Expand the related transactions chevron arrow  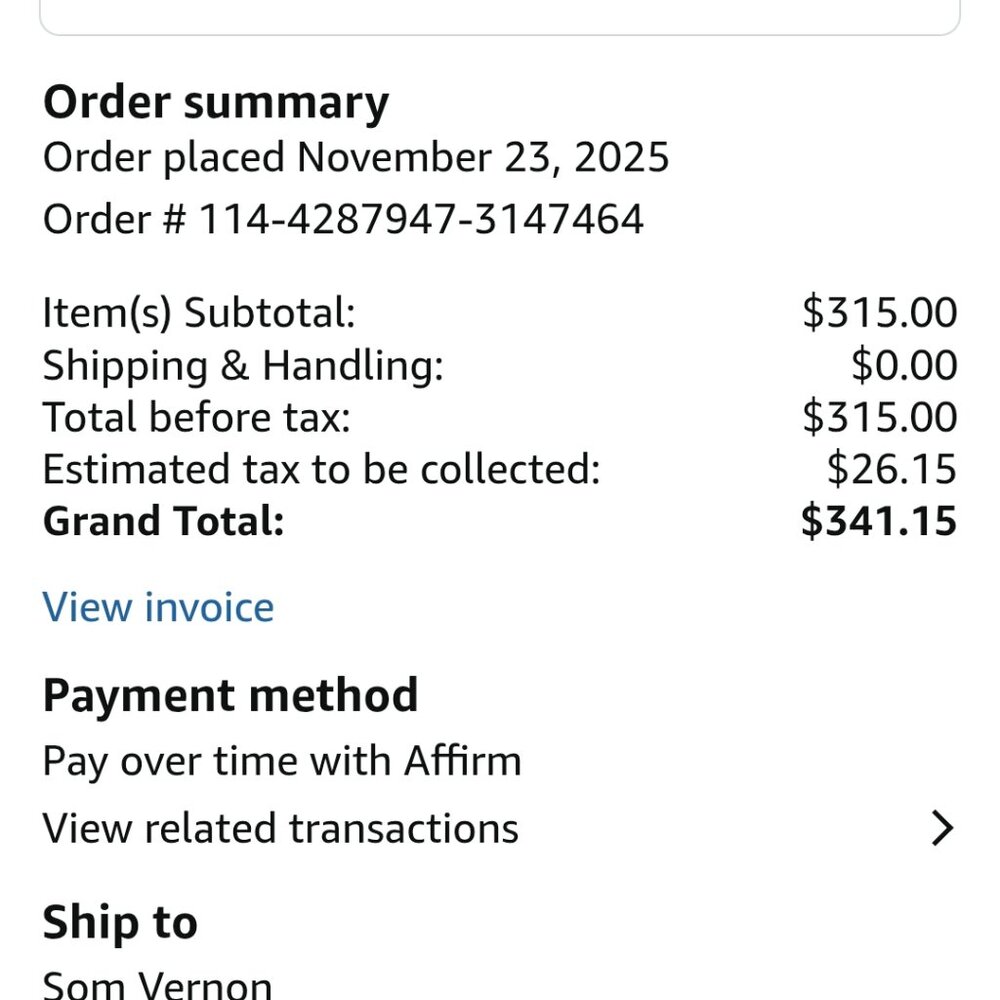tap(942, 829)
